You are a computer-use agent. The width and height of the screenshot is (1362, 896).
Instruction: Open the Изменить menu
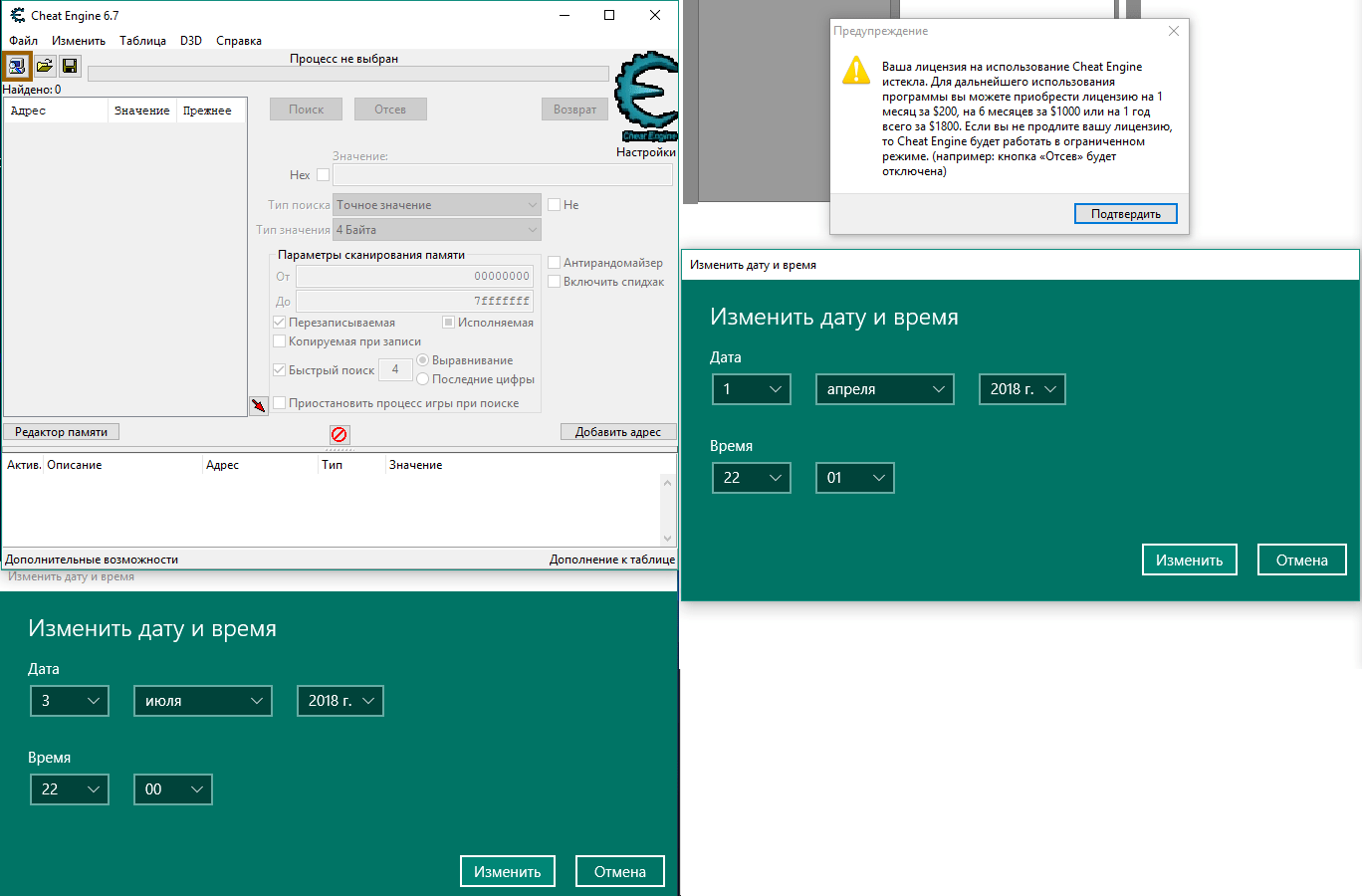(x=79, y=41)
